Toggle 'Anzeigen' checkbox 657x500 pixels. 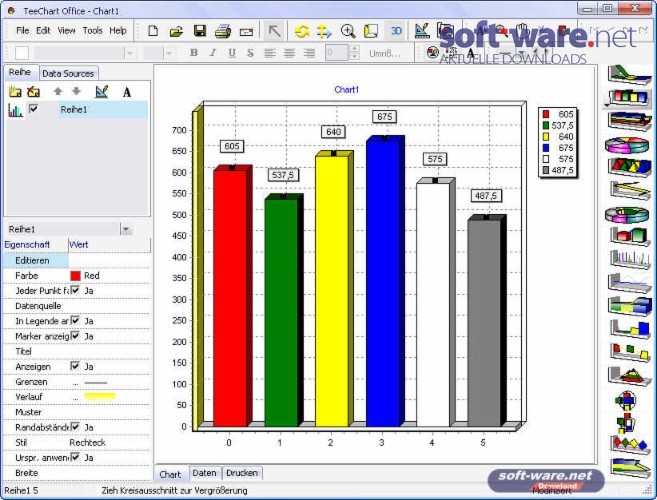[75, 366]
